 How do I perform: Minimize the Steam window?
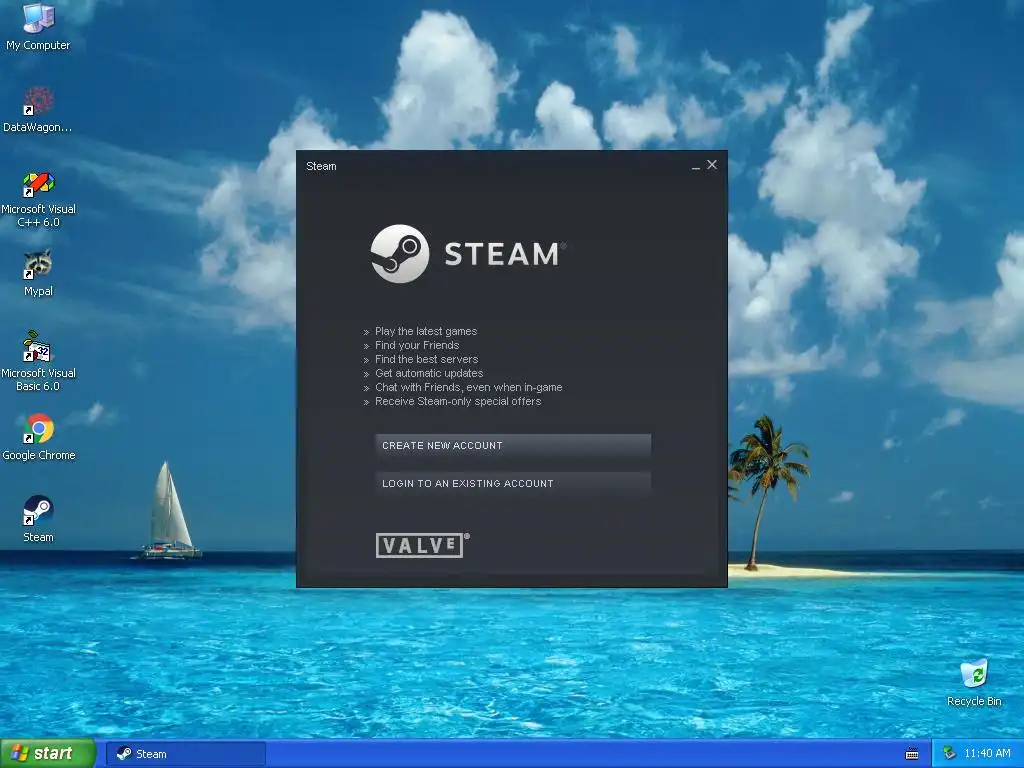coord(696,167)
